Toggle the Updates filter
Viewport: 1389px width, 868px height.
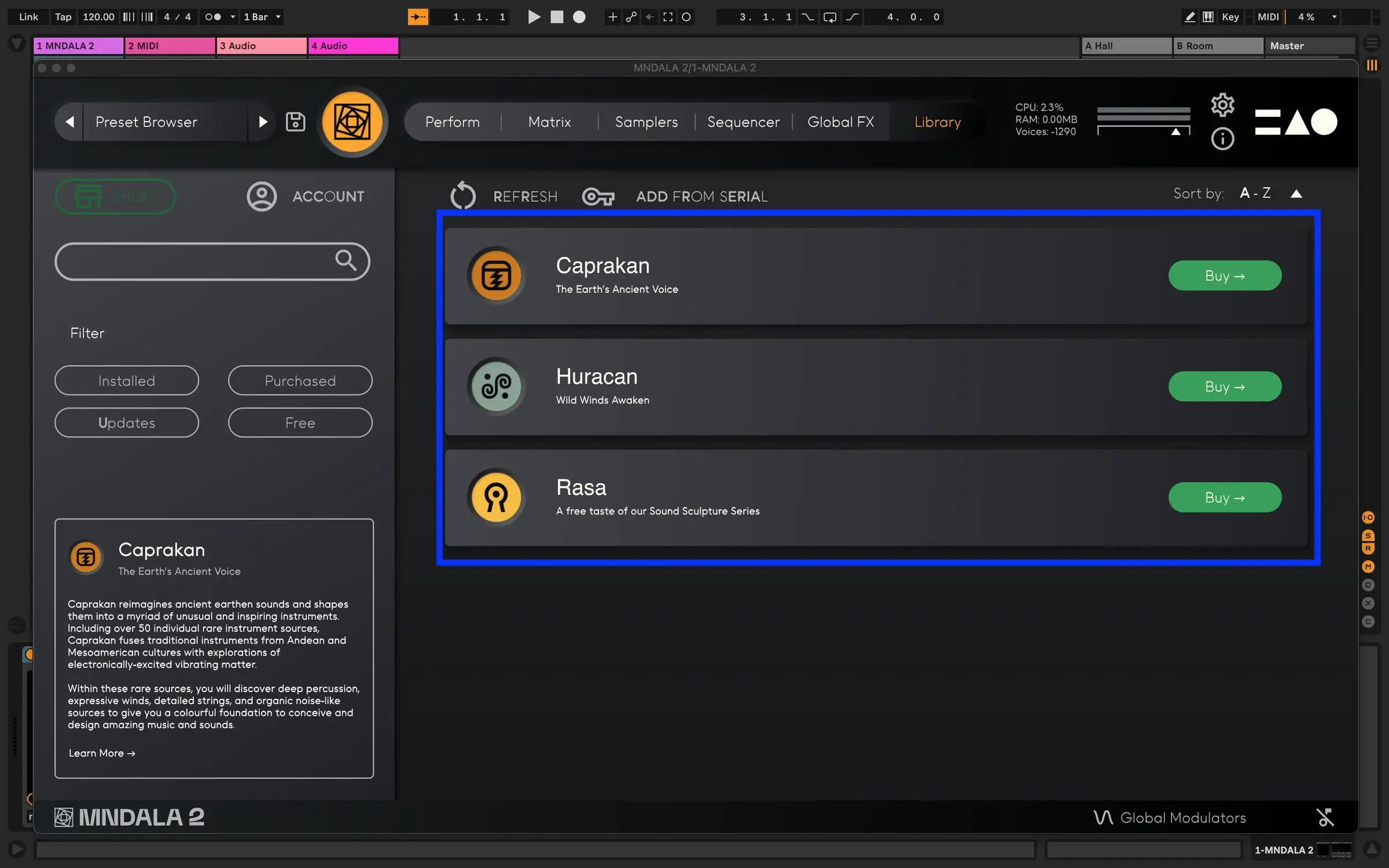tap(127, 423)
